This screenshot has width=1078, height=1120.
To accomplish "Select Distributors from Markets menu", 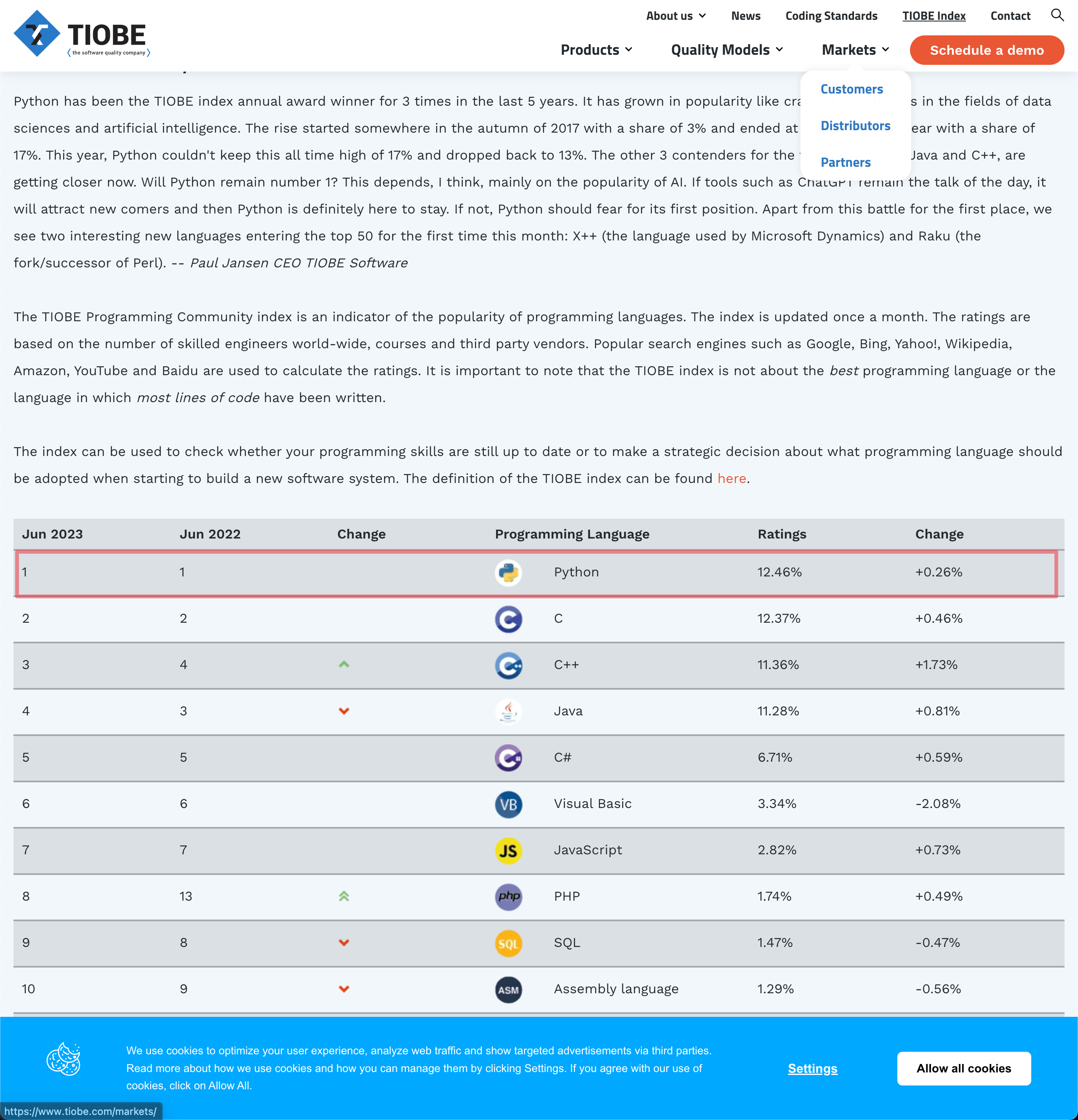I will (855, 126).
